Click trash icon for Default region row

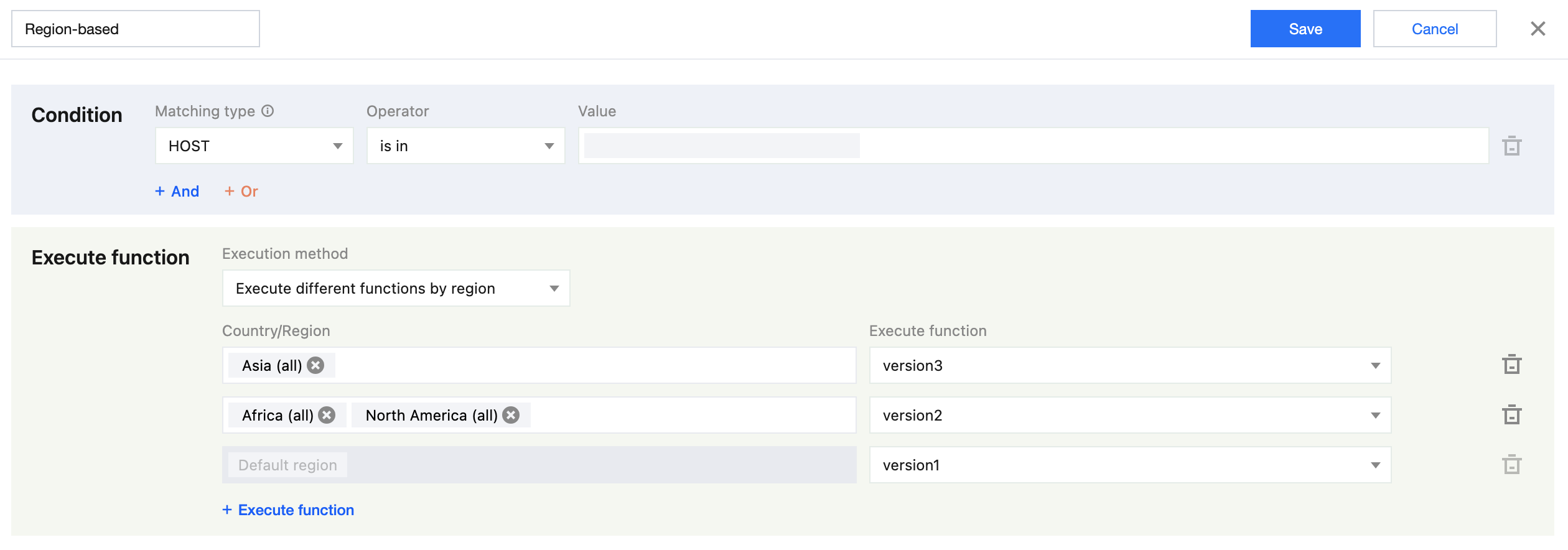click(x=1511, y=465)
